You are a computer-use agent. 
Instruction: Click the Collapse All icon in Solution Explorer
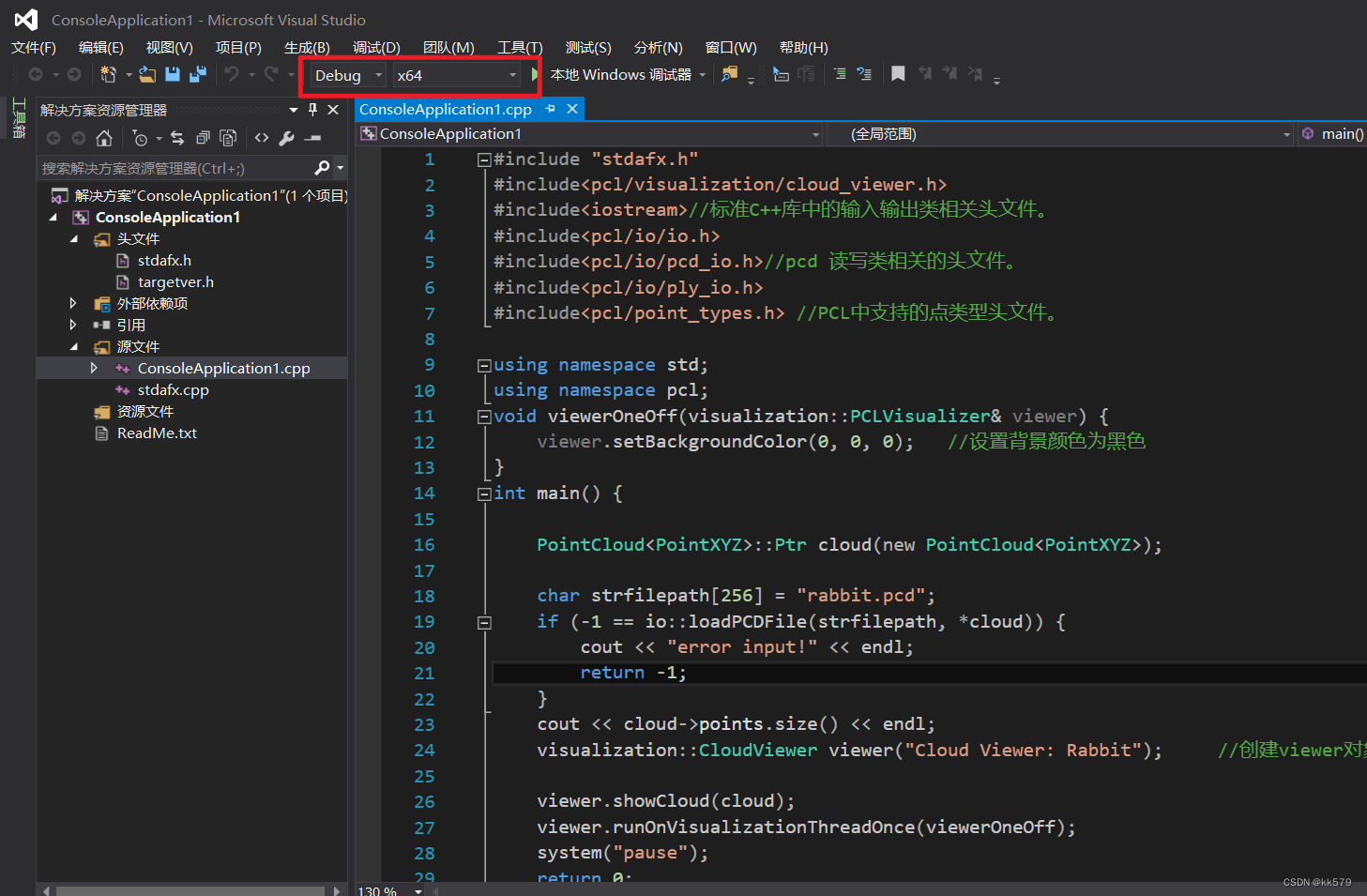(203, 138)
